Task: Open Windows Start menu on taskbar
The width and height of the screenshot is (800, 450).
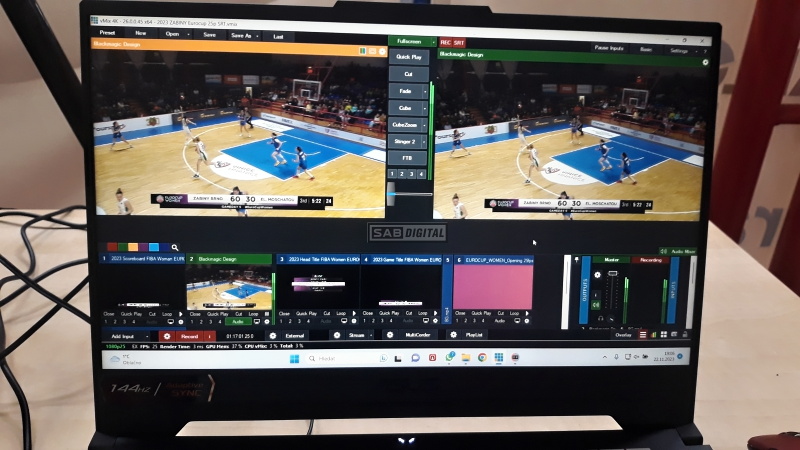Action: pos(294,358)
